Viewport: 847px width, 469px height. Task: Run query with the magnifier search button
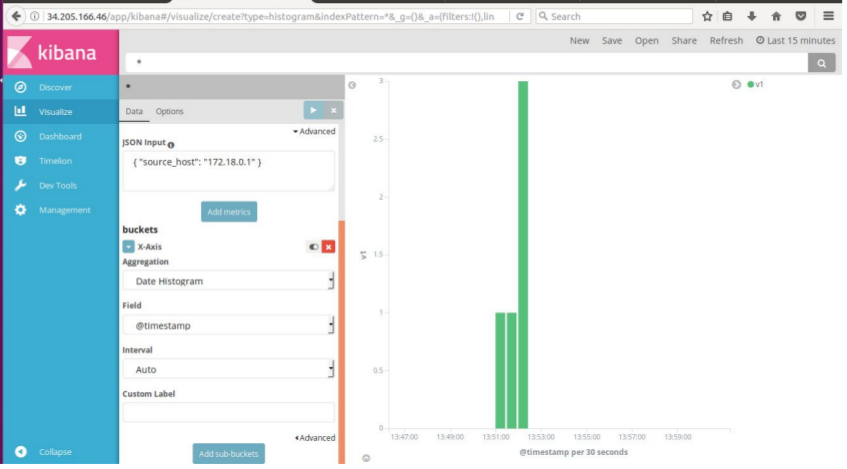[x=821, y=63]
